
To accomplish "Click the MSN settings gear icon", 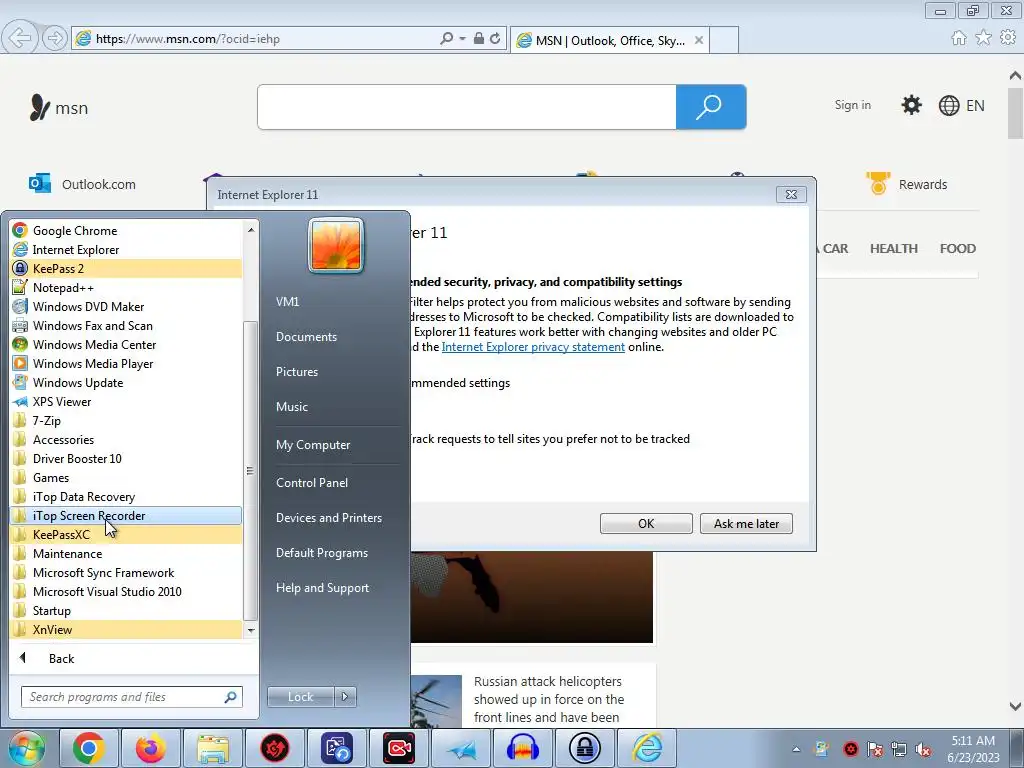I will tap(911, 105).
